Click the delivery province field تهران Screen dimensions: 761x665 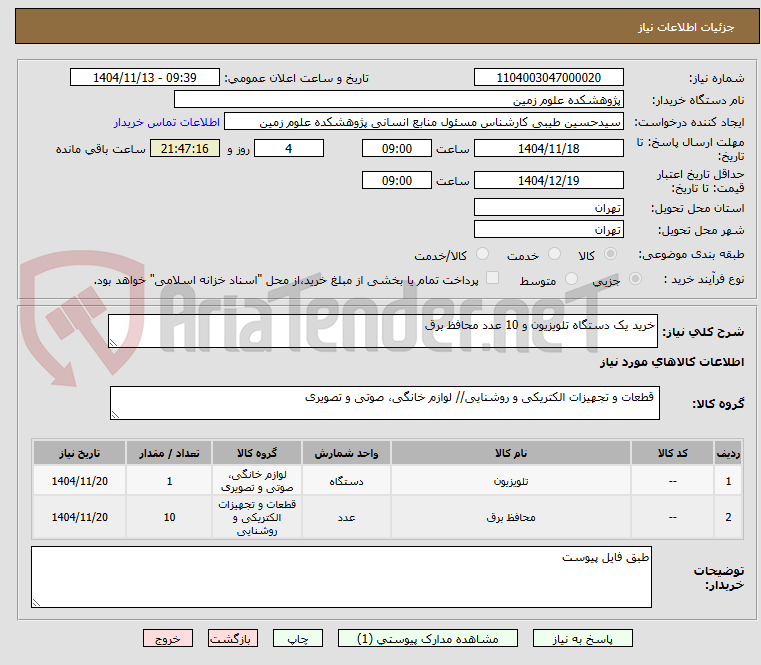click(x=548, y=207)
